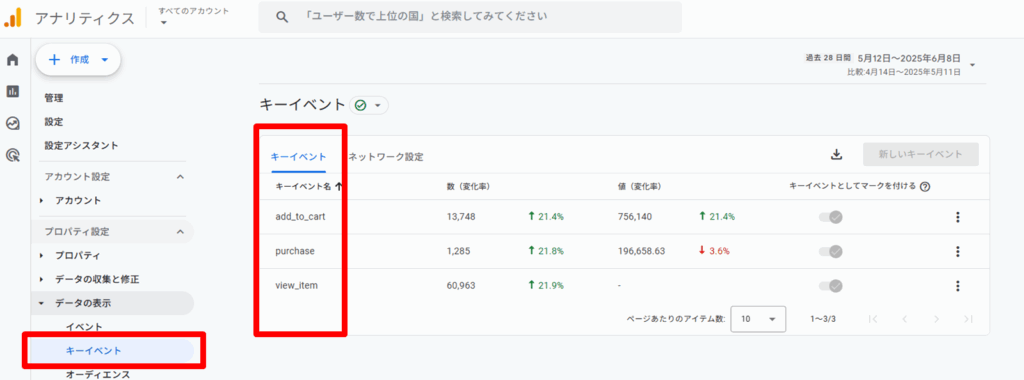Viewport: 1024px width, 380px height.
Task: Collapse アカウント設定 section
Action: tap(181, 177)
